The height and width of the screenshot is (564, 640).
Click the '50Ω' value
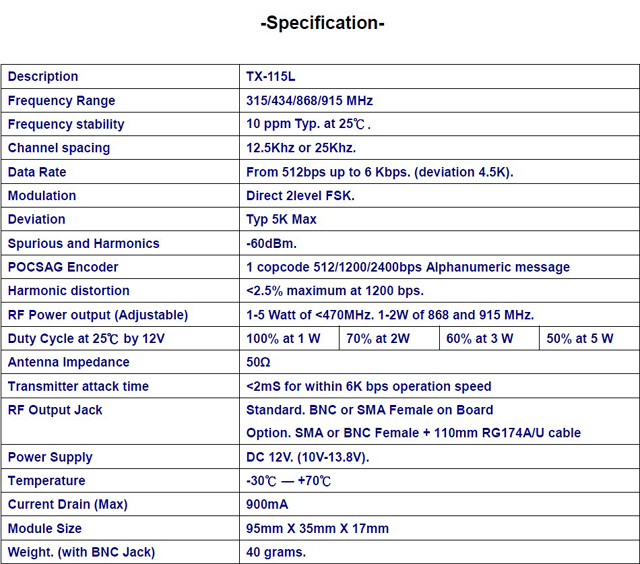tap(258, 362)
